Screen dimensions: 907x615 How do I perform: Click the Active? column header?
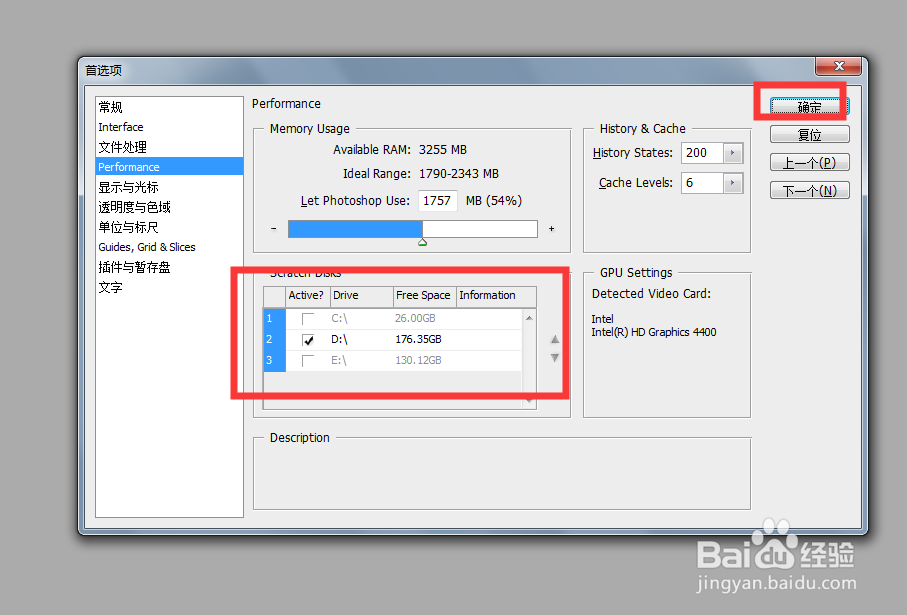pyautogui.click(x=308, y=296)
